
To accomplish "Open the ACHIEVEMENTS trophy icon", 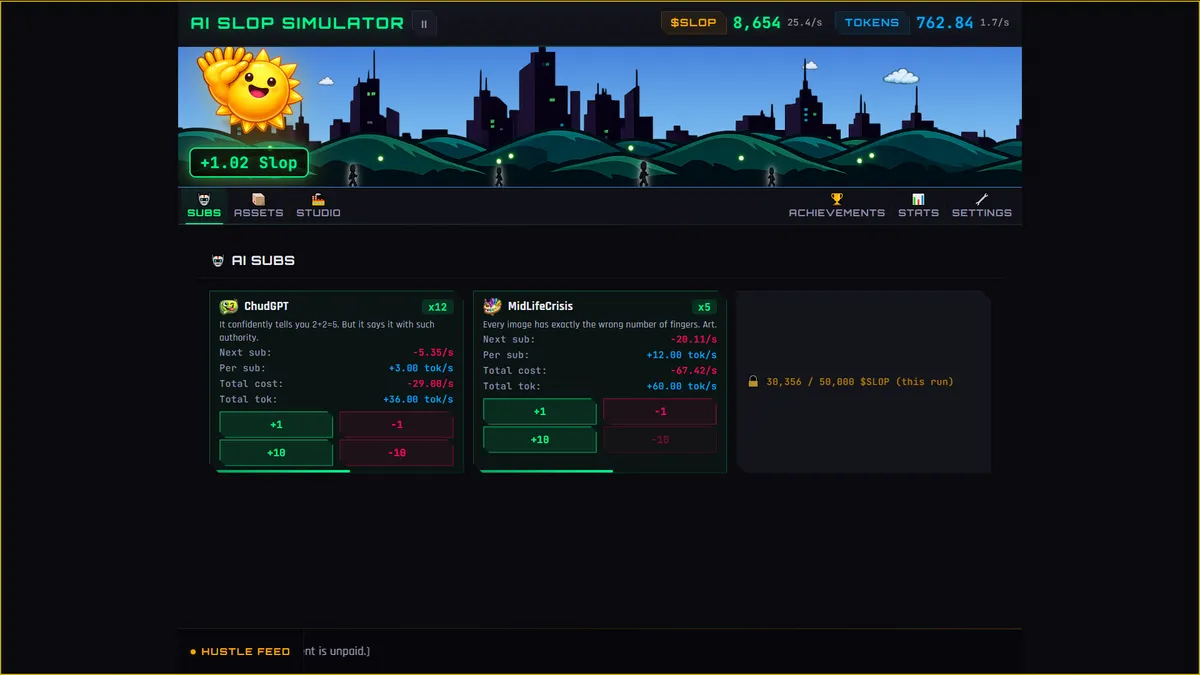I will pyautogui.click(x=836, y=200).
